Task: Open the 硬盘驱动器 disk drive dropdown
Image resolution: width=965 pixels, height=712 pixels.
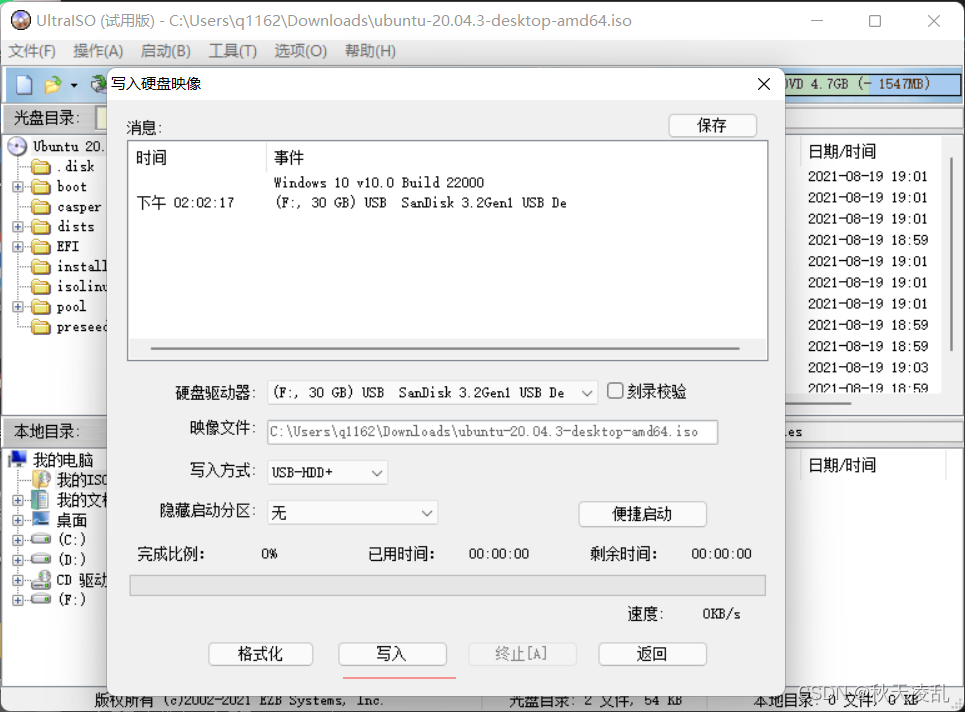Action: (587, 393)
